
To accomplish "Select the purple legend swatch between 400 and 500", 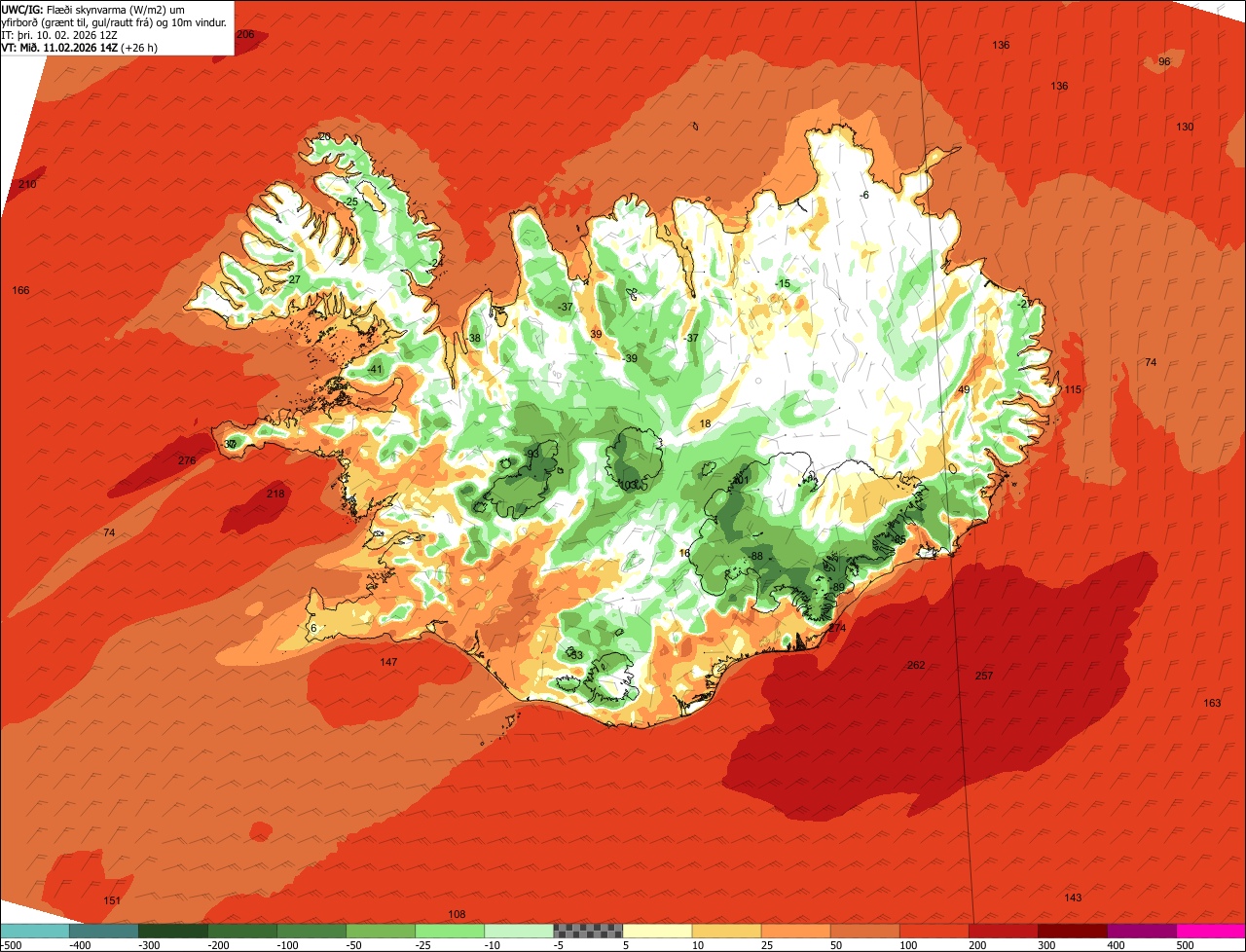I will click(1141, 931).
